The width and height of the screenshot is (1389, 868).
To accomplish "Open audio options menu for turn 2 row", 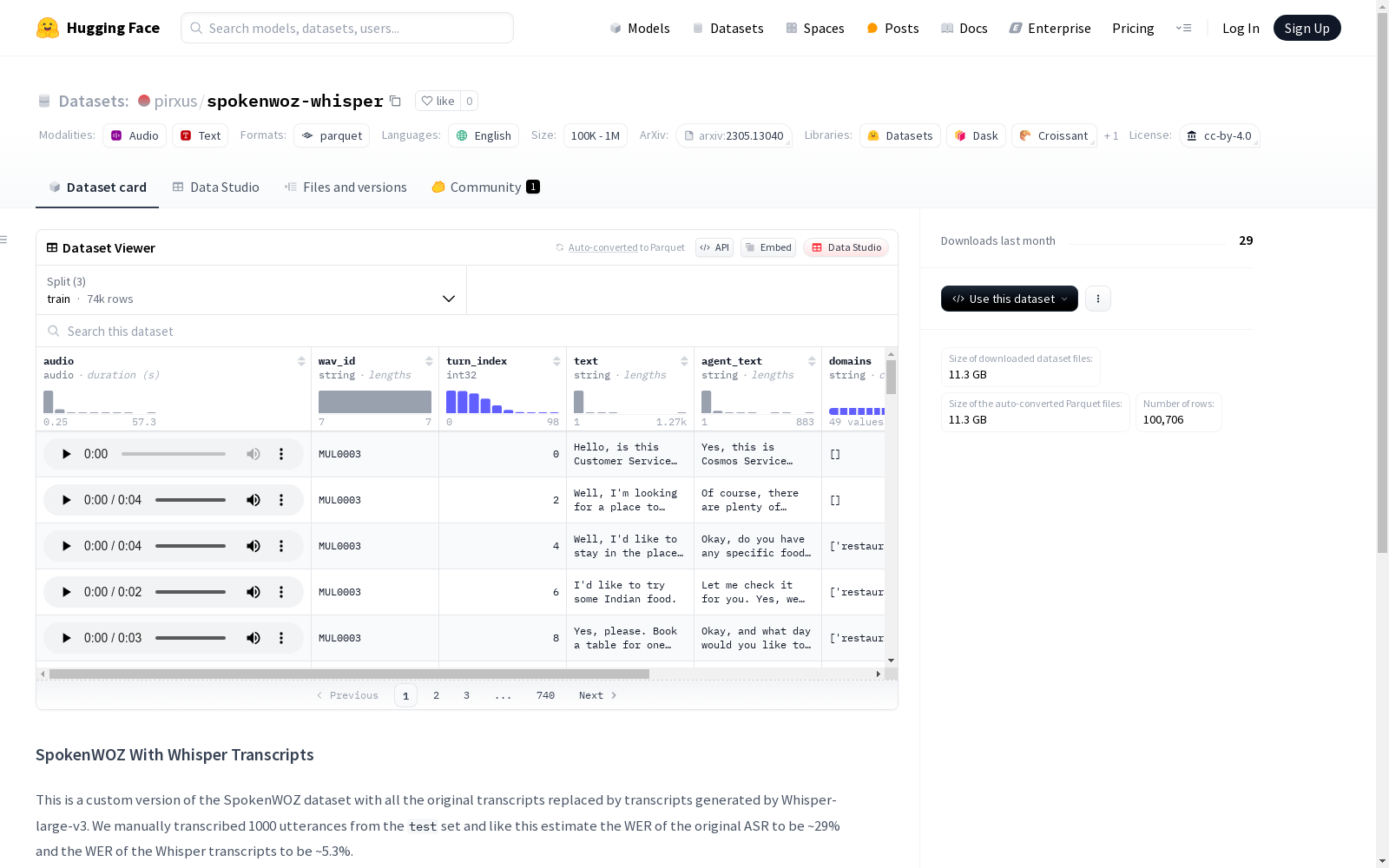I will (281, 500).
